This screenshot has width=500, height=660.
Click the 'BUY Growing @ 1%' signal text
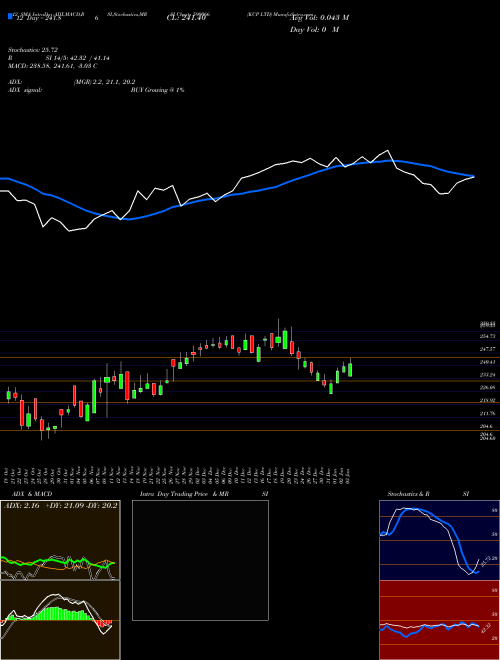pos(157,90)
